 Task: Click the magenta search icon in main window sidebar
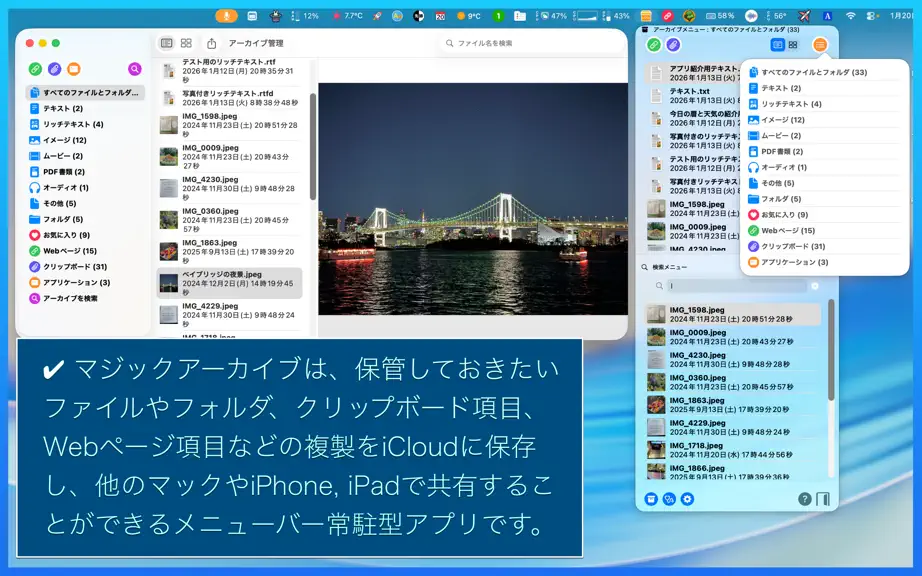pyautogui.click(x=135, y=69)
